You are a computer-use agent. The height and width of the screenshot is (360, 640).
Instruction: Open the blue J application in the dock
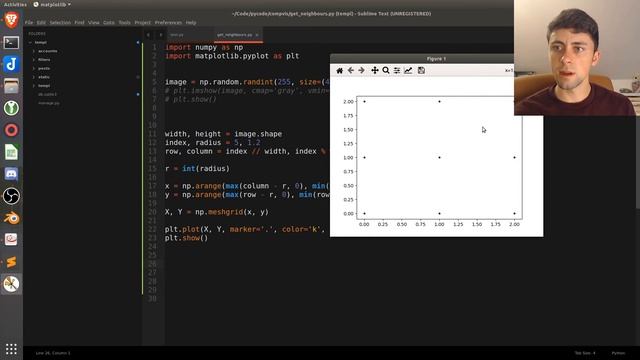click(11, 64)
